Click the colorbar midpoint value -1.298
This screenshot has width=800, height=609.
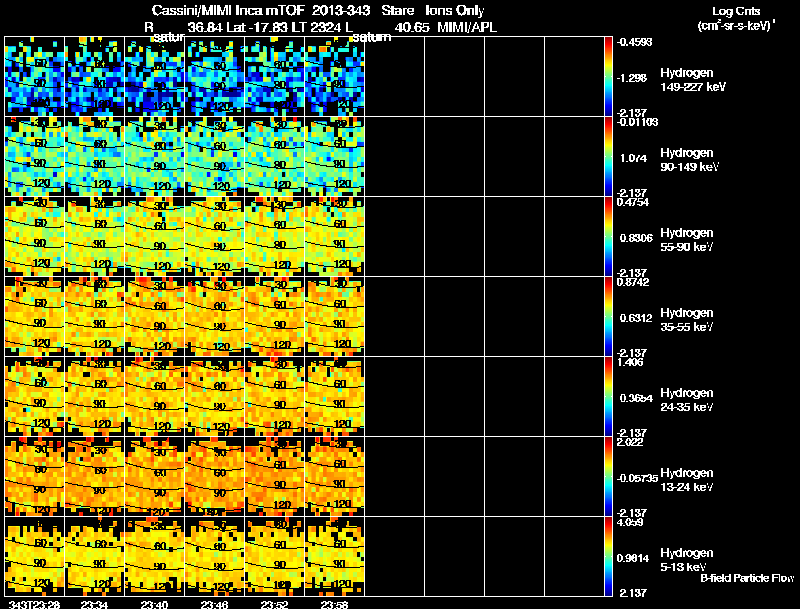coord(633,78)
